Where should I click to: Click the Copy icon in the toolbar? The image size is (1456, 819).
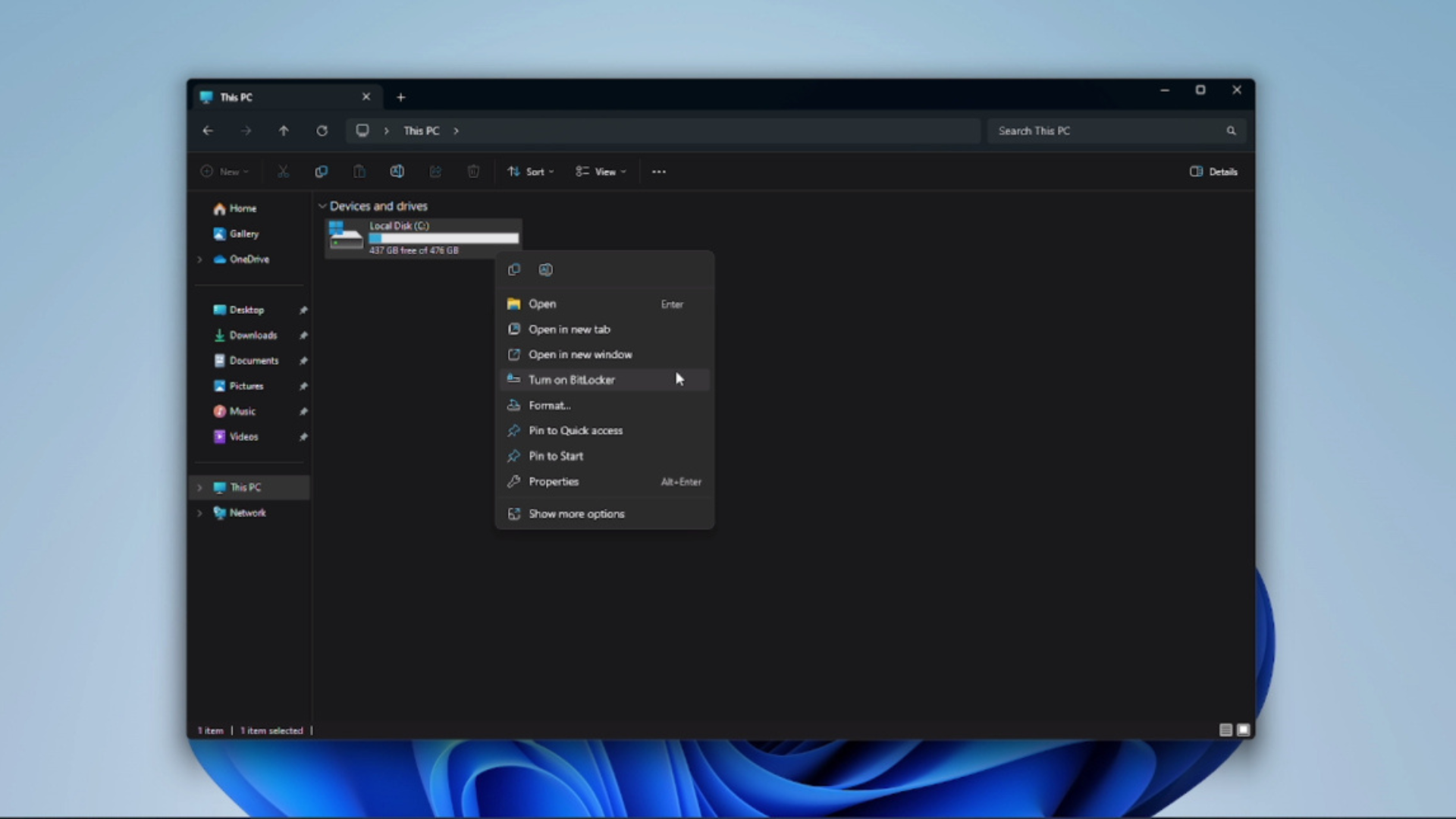tap(322, 171)
